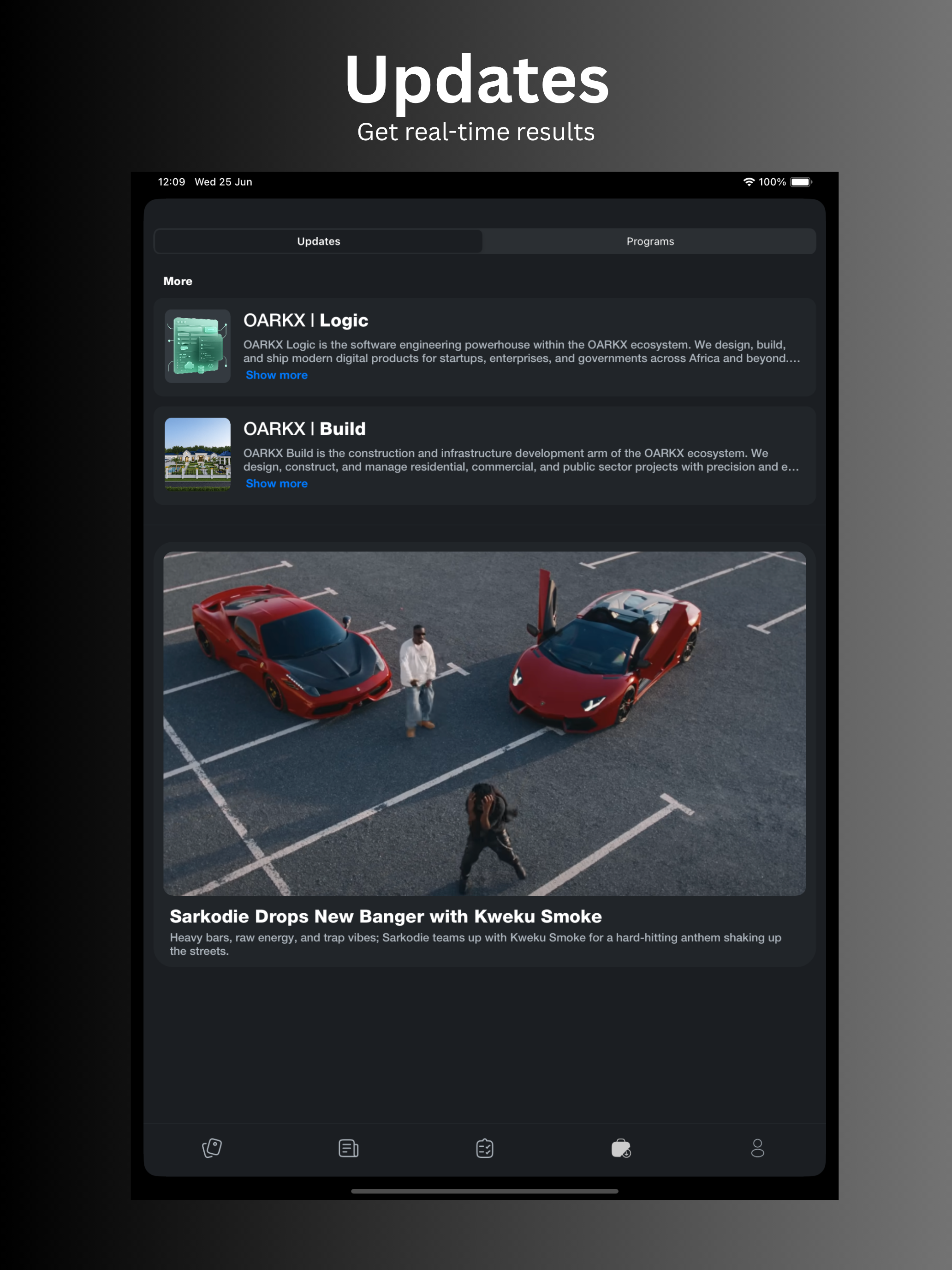Open the OARKX | Logic title
This screenshot has height=1270, width=952.
coord(306,320)
